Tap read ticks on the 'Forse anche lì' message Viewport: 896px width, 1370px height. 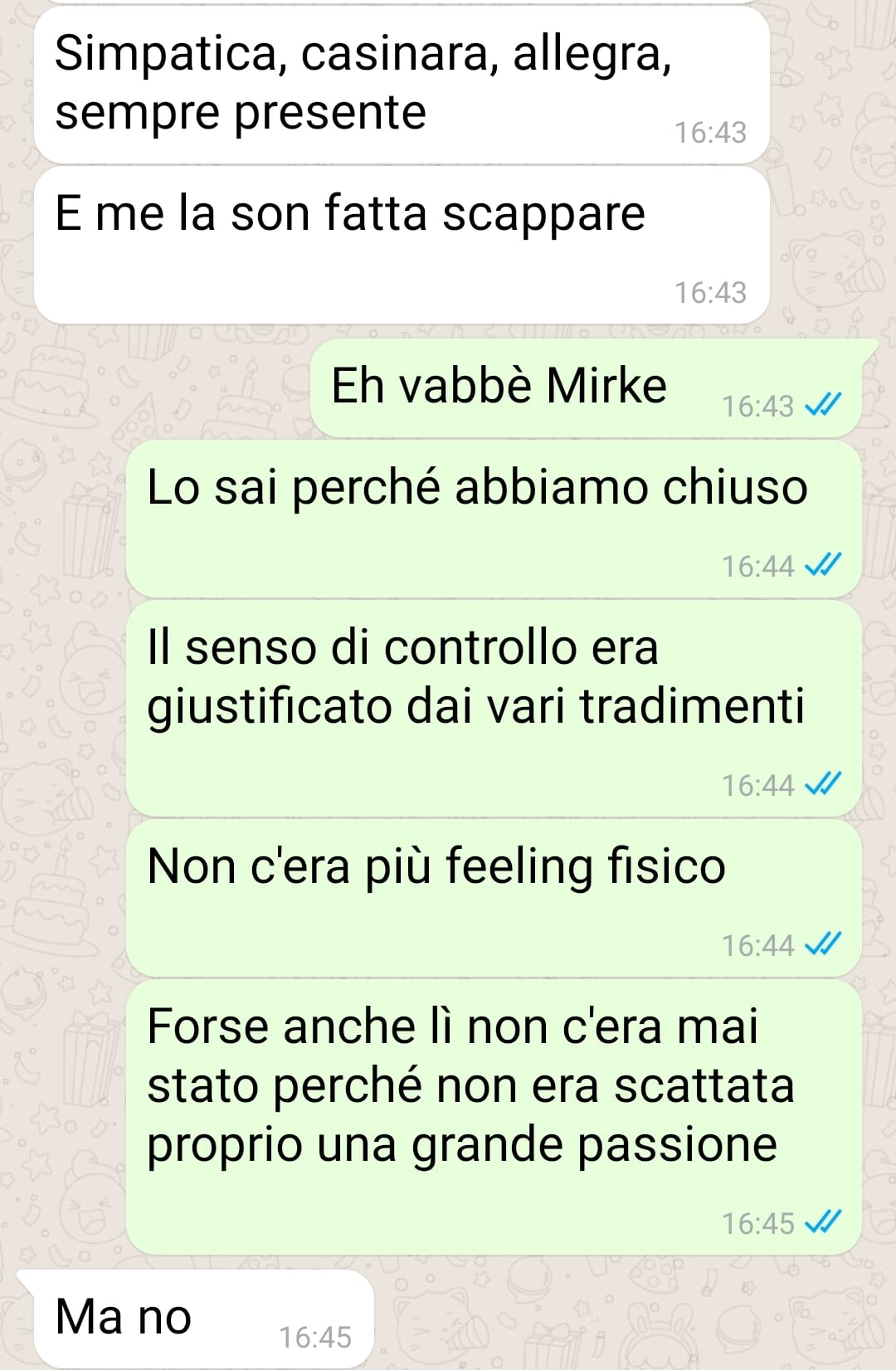coord(824,1222)
